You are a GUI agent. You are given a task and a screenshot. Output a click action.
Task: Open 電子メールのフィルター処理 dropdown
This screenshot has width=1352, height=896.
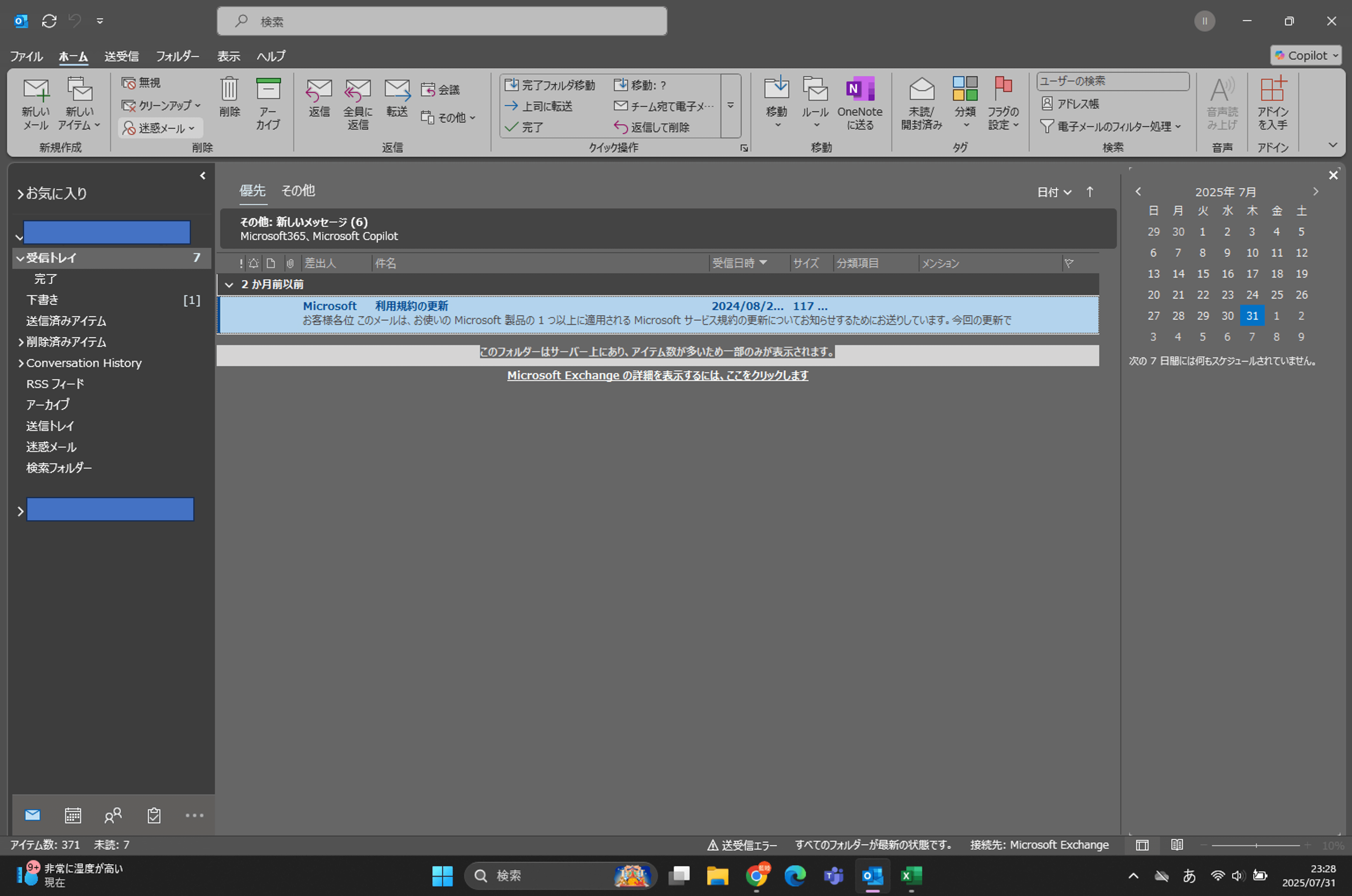(1110, 126)
